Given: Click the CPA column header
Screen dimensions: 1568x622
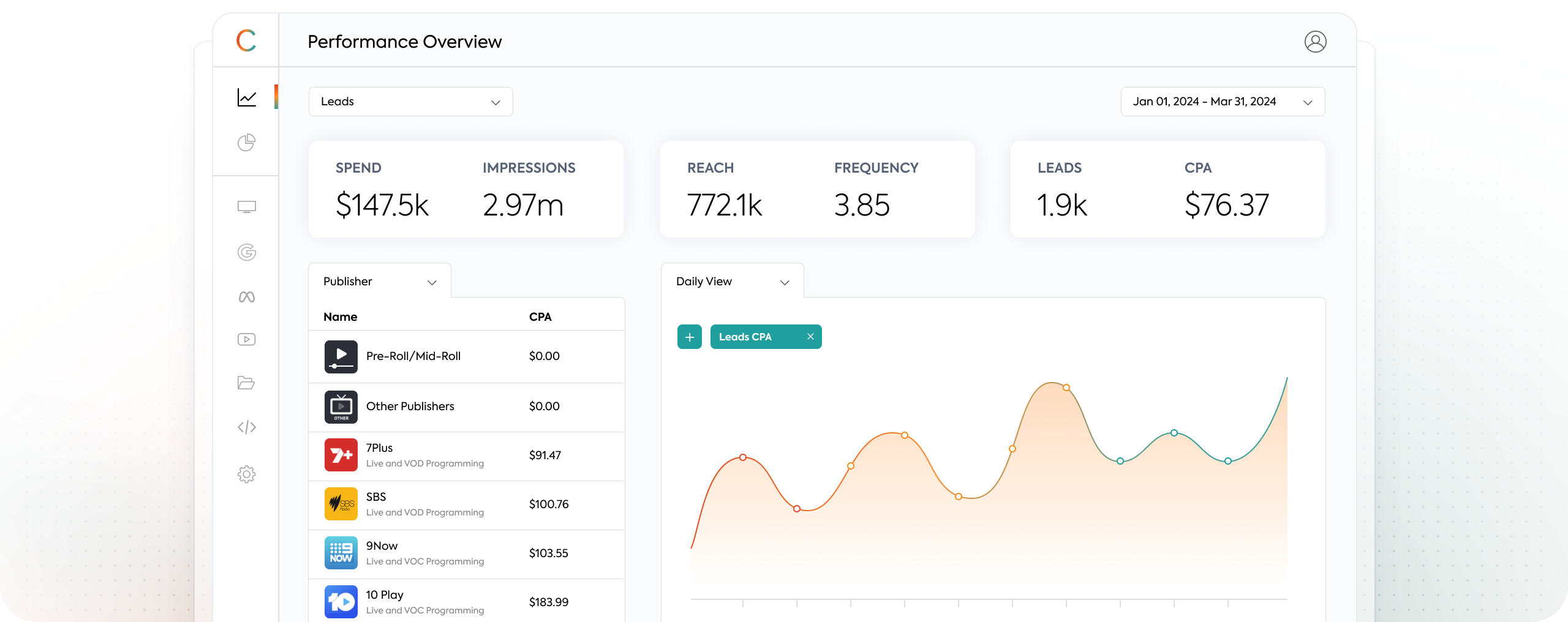Looking at the screenshot, I should pyautogui.click(x=540, y=317).
